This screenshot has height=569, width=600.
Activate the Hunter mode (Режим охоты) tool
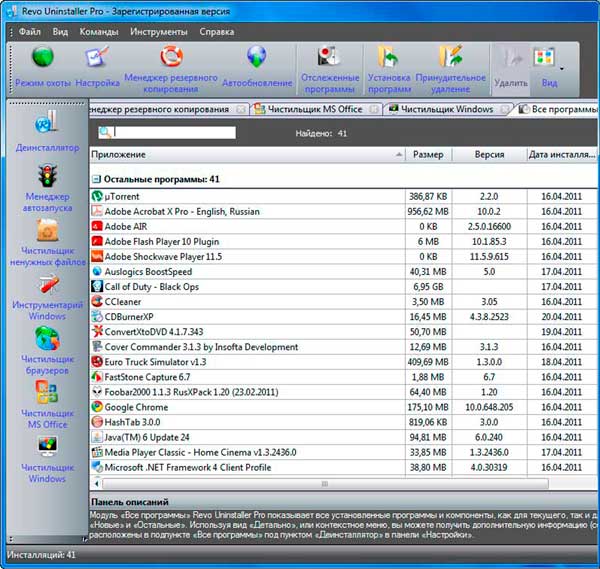pyautogui.click(x=43, y=68)
